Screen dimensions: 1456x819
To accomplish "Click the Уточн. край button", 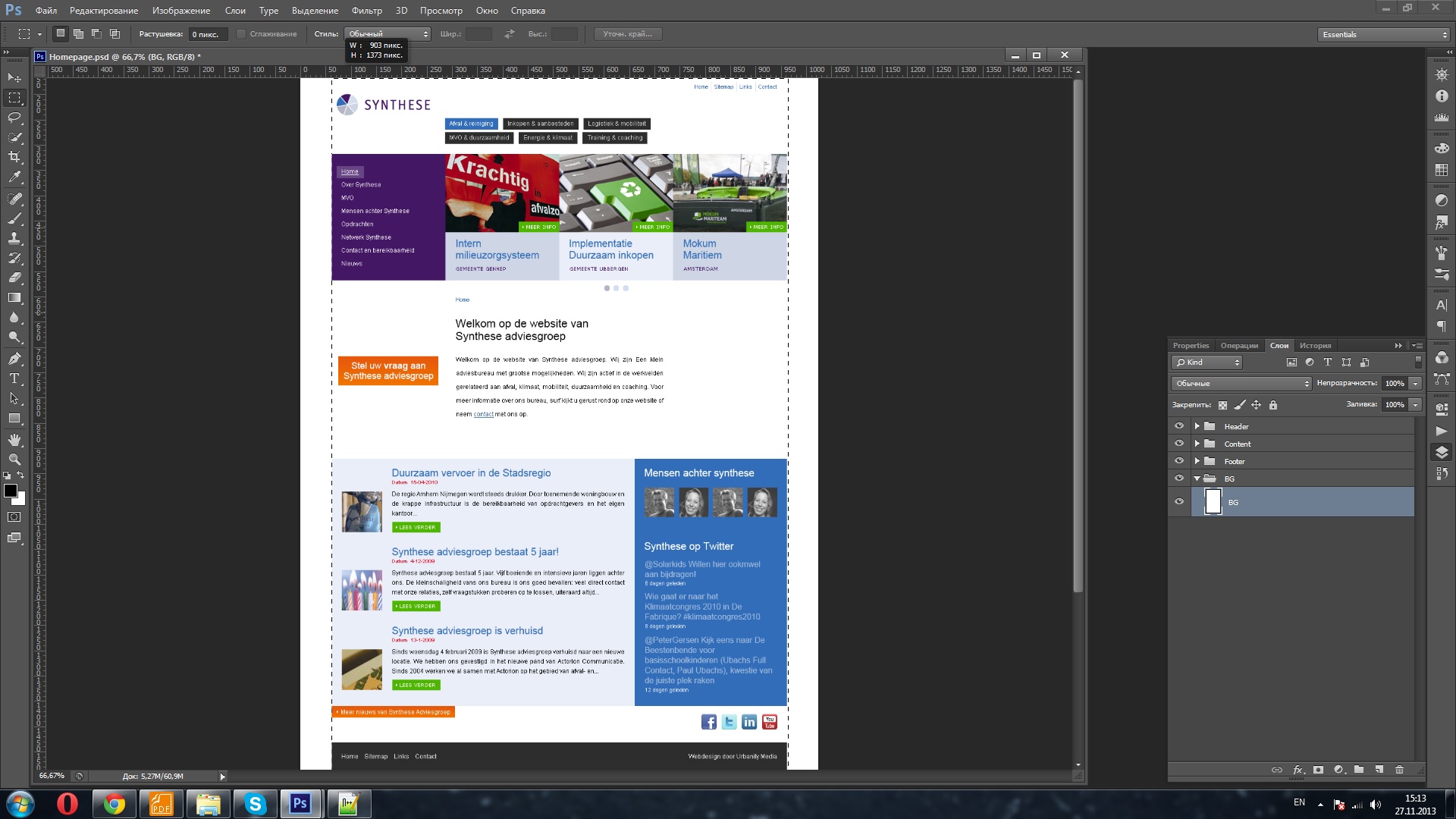I will click(x=627, y=34).
